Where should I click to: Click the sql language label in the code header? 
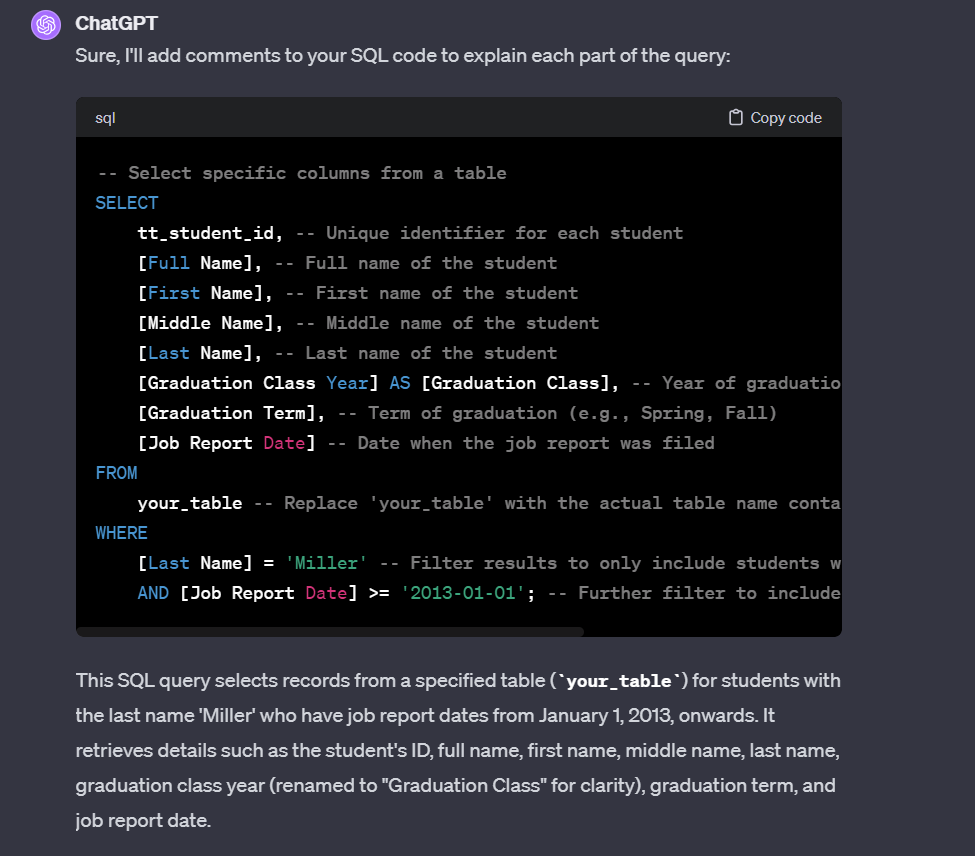tap(105, 118)
